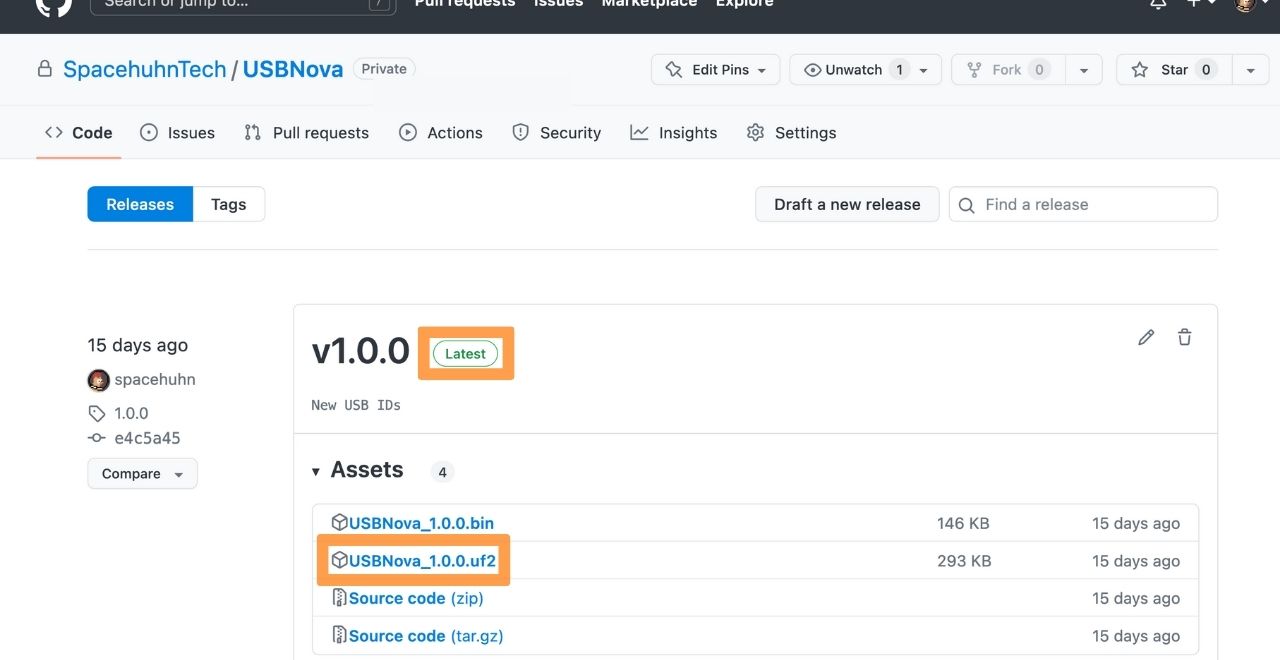Image resolution: width=1280 pixels, height=660 pixels.
Task: Click the assets count badge 4
Action: (x=442, y=471)
